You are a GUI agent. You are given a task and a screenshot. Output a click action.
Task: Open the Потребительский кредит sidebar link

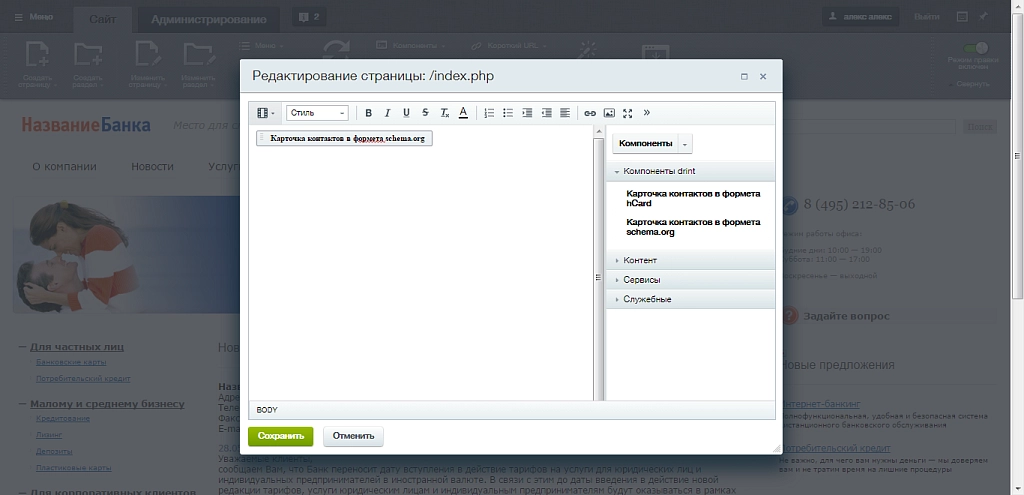click(83, 379)
